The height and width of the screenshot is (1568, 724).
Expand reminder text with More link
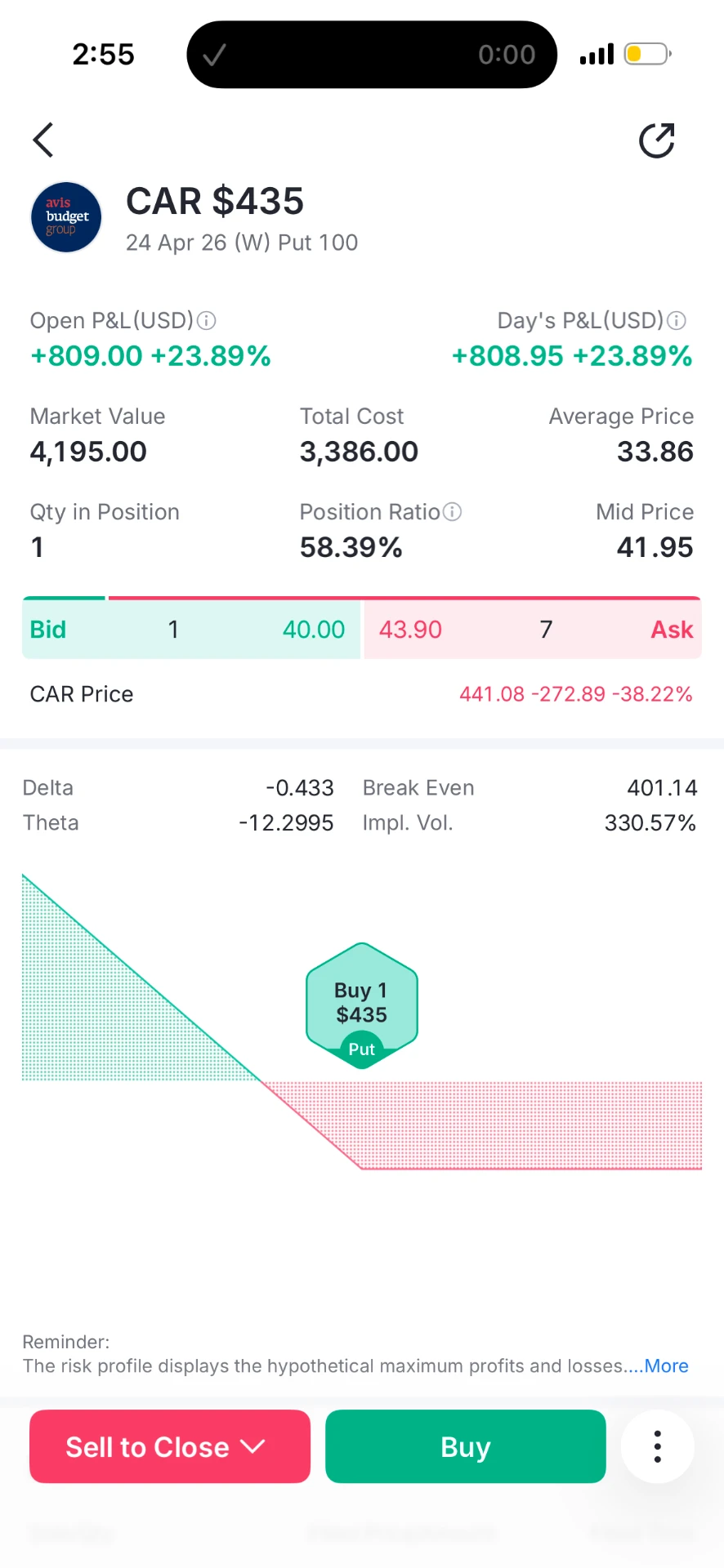666,1365
